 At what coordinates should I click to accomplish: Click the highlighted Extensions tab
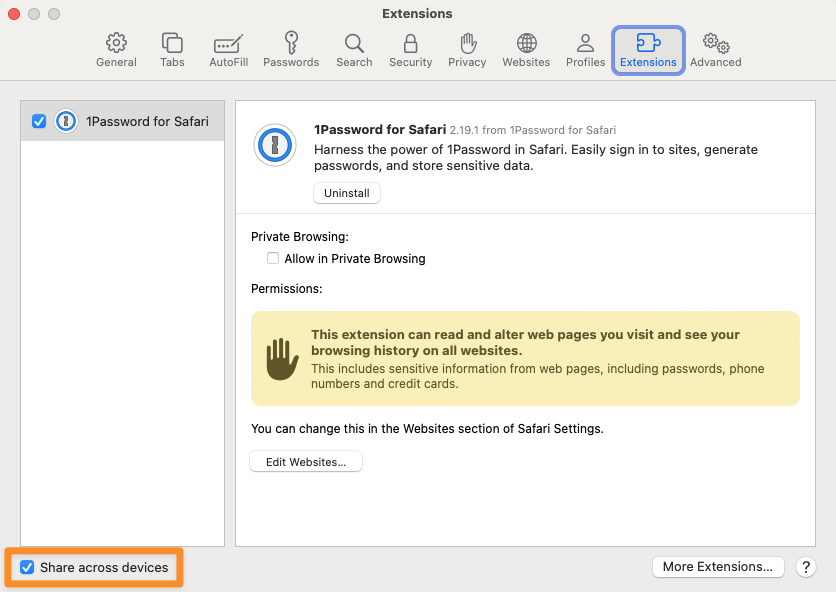click(x=648, y=50)
